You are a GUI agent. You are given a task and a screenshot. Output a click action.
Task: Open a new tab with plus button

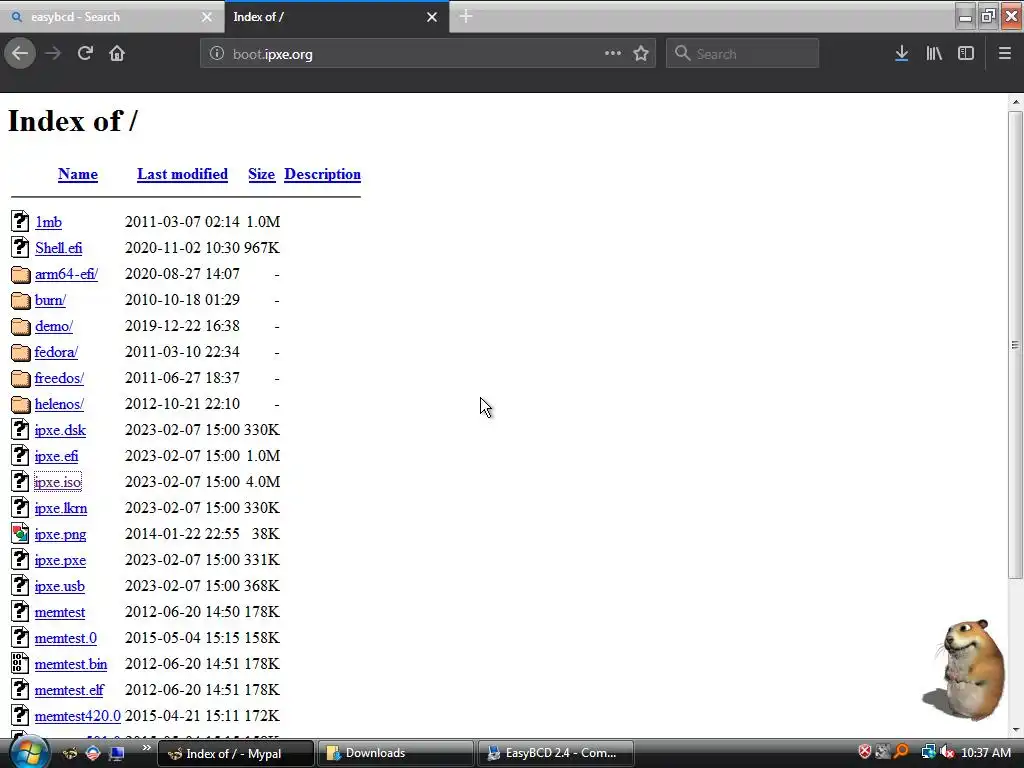point(466,16)
